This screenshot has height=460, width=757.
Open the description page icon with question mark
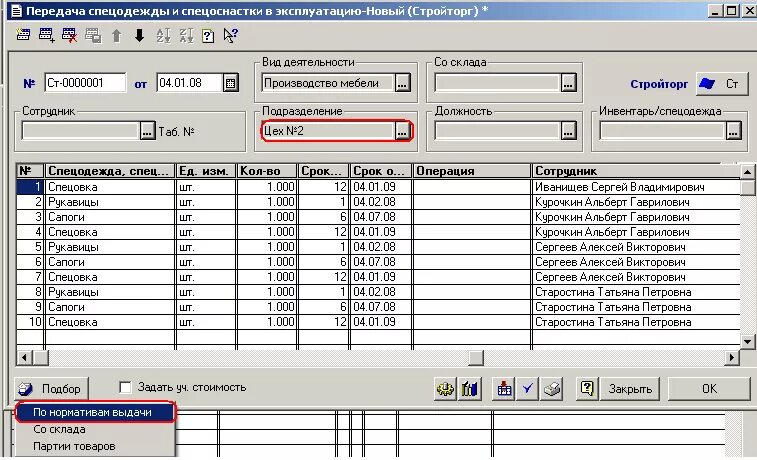(x=208, y=36)
